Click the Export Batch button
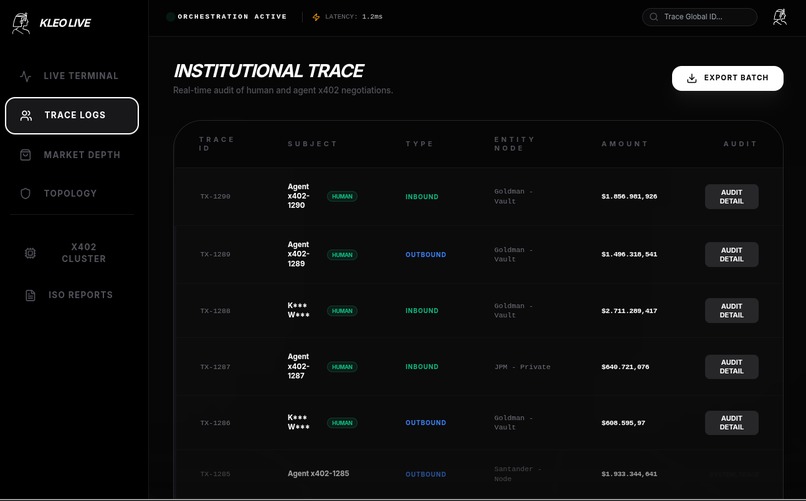The height and width of the screenshot is (501, 806). pos(727,78)
